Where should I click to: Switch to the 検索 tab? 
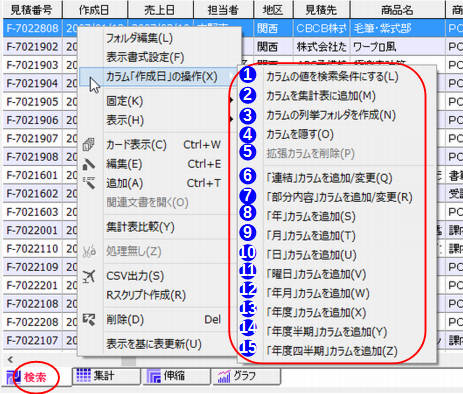pos(36,377)
